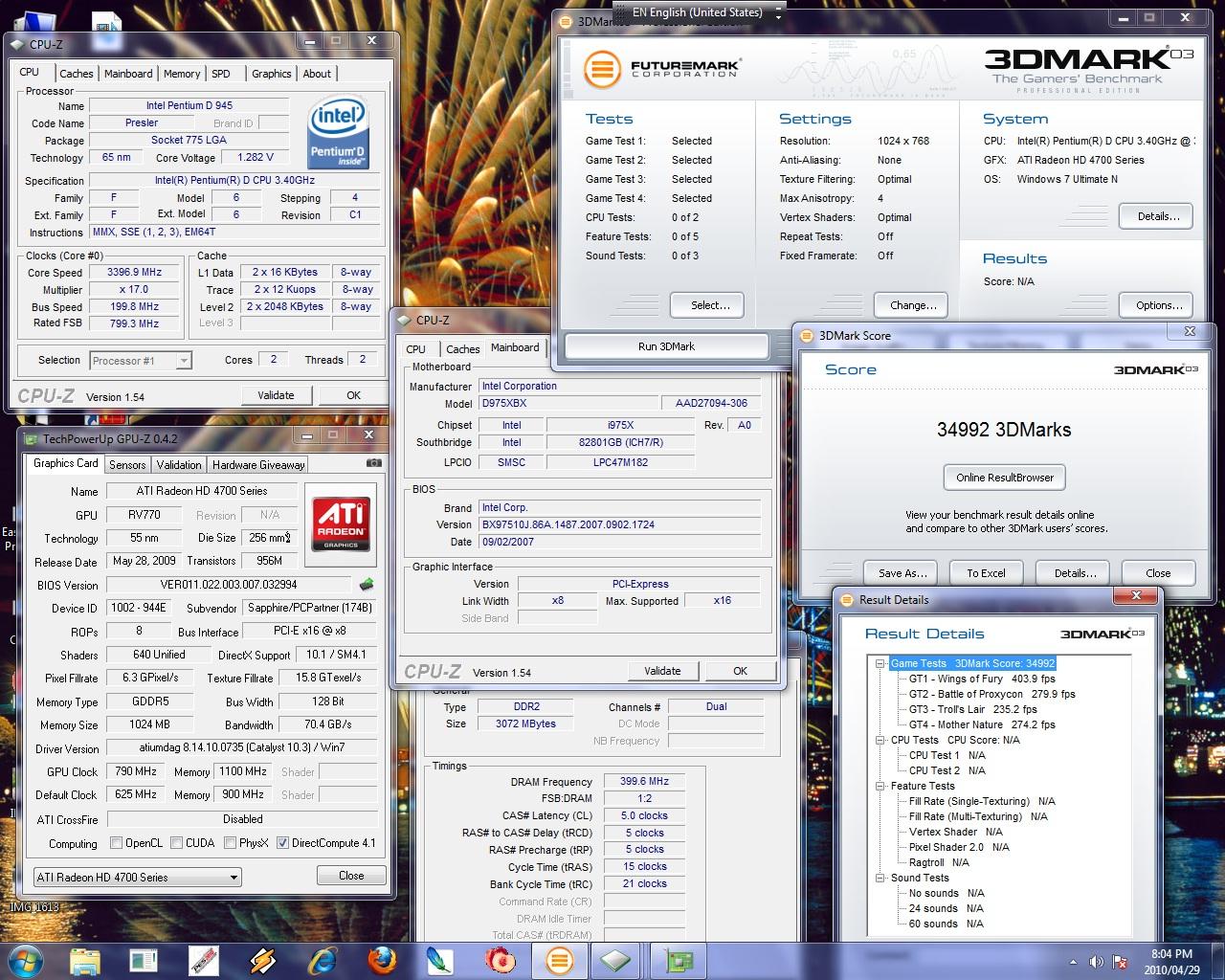Viewport: 1225px width, 980px height.
Task: Click the taskbar clock showing 8:04 PM
Action: click(x=1171, y=962)
